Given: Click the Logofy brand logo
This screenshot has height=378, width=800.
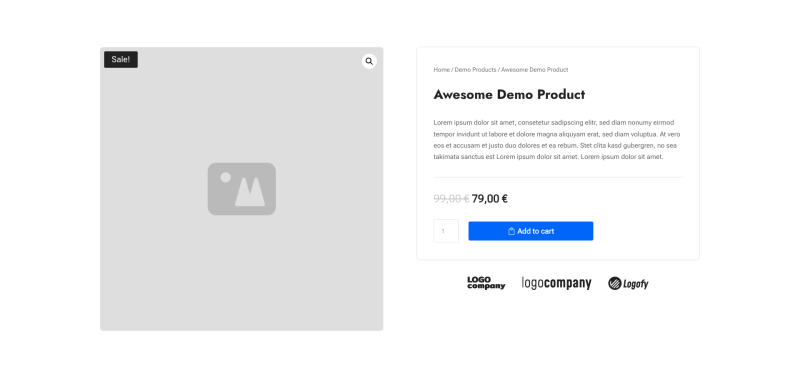Looking at the screenshot, I should [x=628, y=283].
